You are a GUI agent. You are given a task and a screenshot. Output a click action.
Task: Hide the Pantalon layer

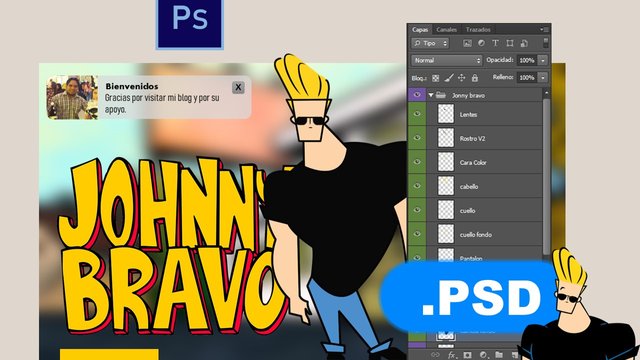click(417, 258)
